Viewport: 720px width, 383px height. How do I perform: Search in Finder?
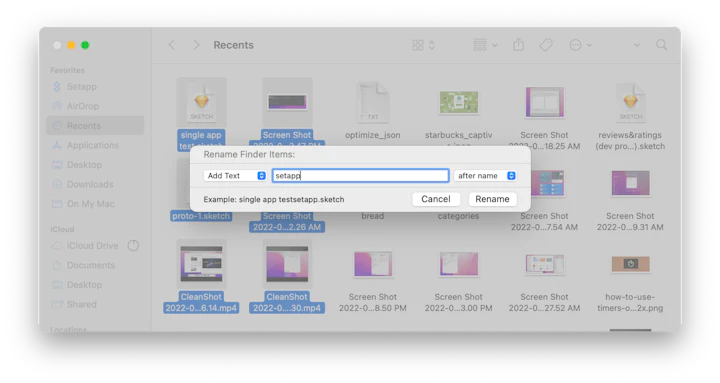[x=661, y=45]
